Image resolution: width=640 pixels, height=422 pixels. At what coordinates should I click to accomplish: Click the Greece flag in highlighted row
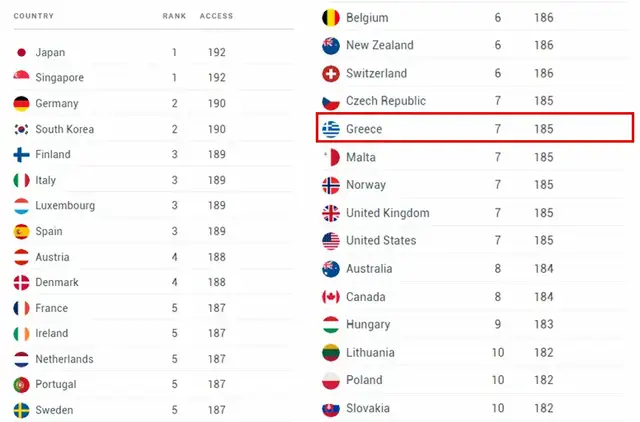(x=331, y=129)
